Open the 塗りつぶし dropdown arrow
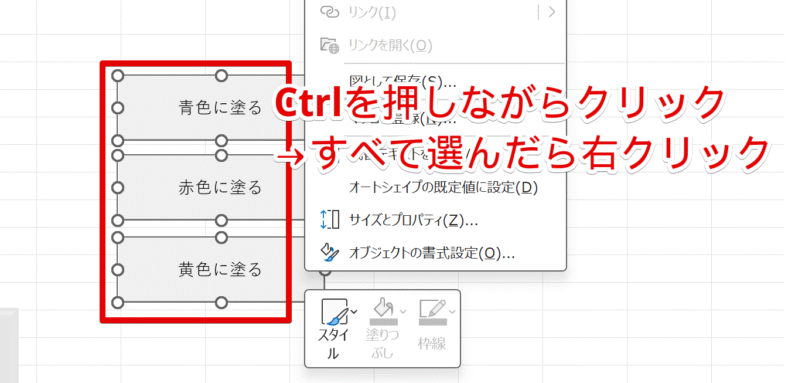Screen dimensions: 812x383 tap(403, 312)
